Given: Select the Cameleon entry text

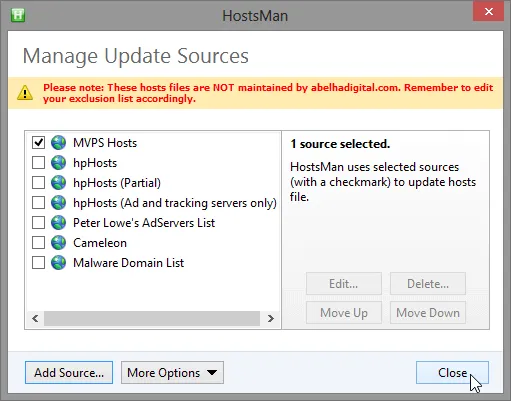Looking at the screenshot, I should pos(100,243).
